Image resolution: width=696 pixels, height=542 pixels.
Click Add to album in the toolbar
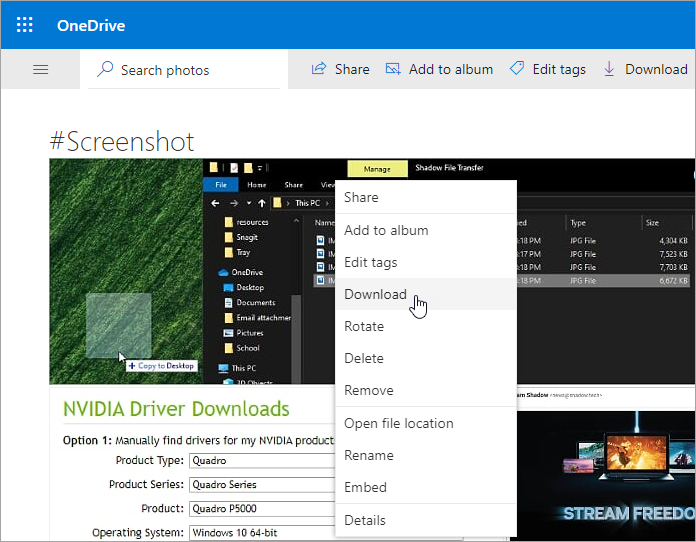coord(451,69)
